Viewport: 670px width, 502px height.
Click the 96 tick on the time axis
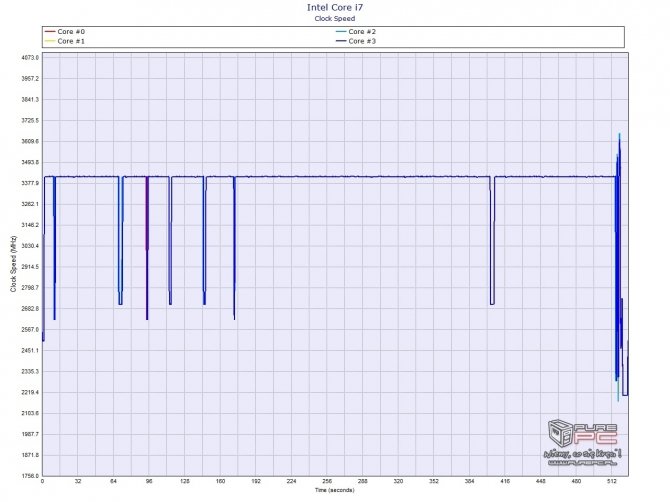point(149,481)
